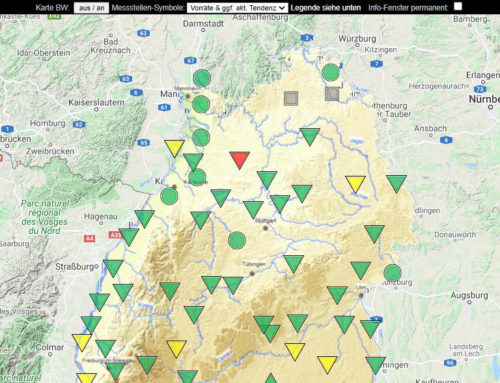500x383 pixels.
Task: Select the green circle marker at Günzburg
Action: 392,273
